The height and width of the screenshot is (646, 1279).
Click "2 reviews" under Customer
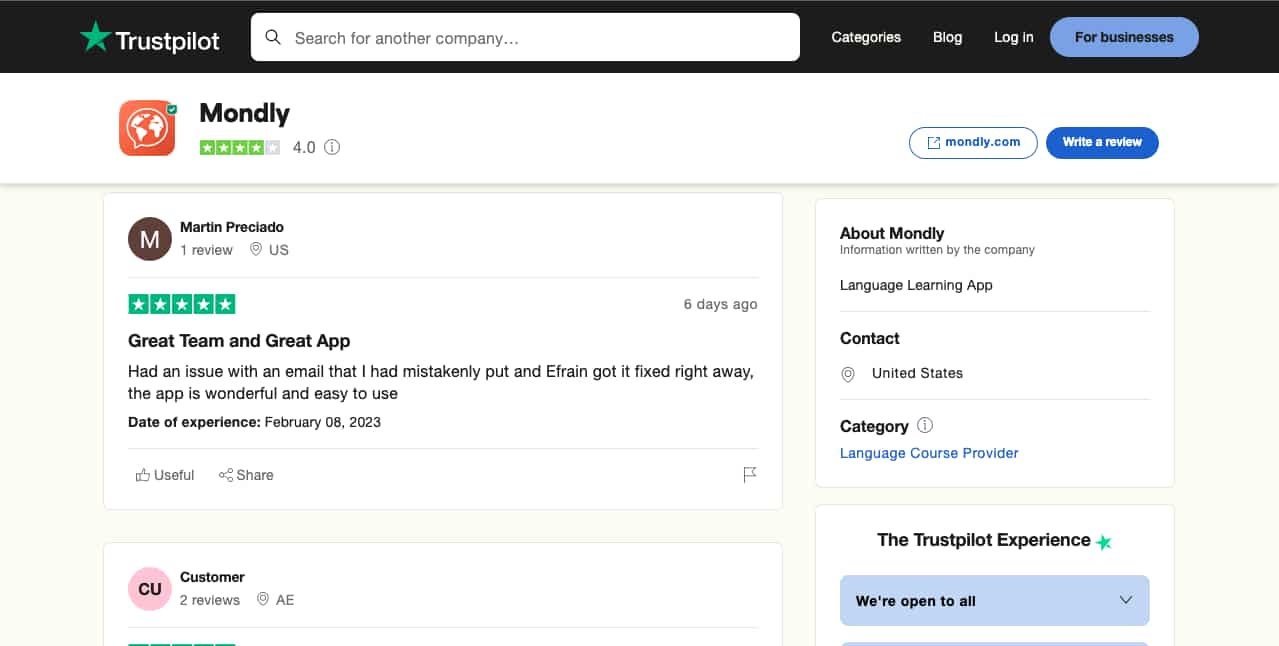point(210,600)
